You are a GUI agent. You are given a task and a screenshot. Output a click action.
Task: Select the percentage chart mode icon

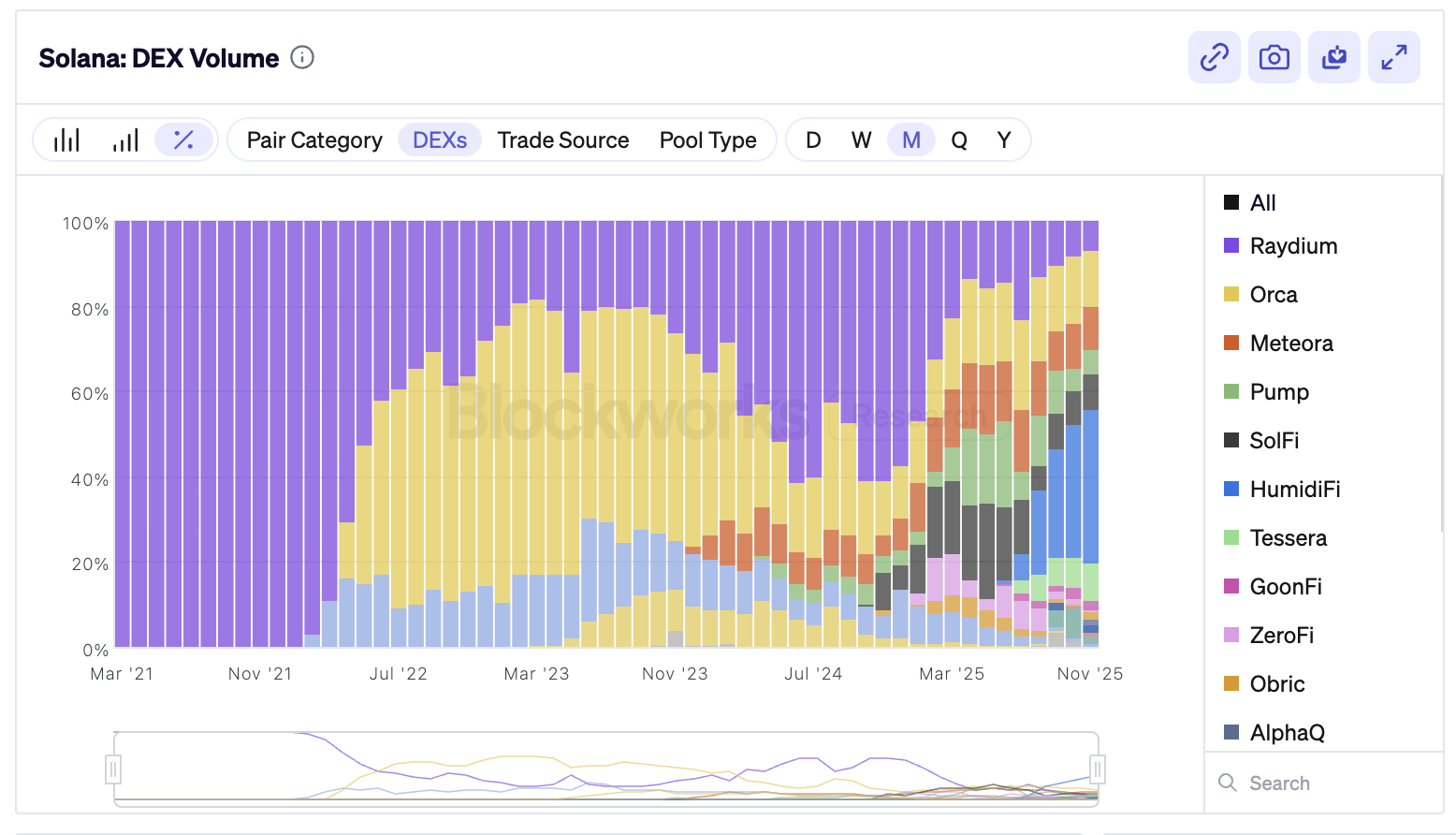coord(183,140)
